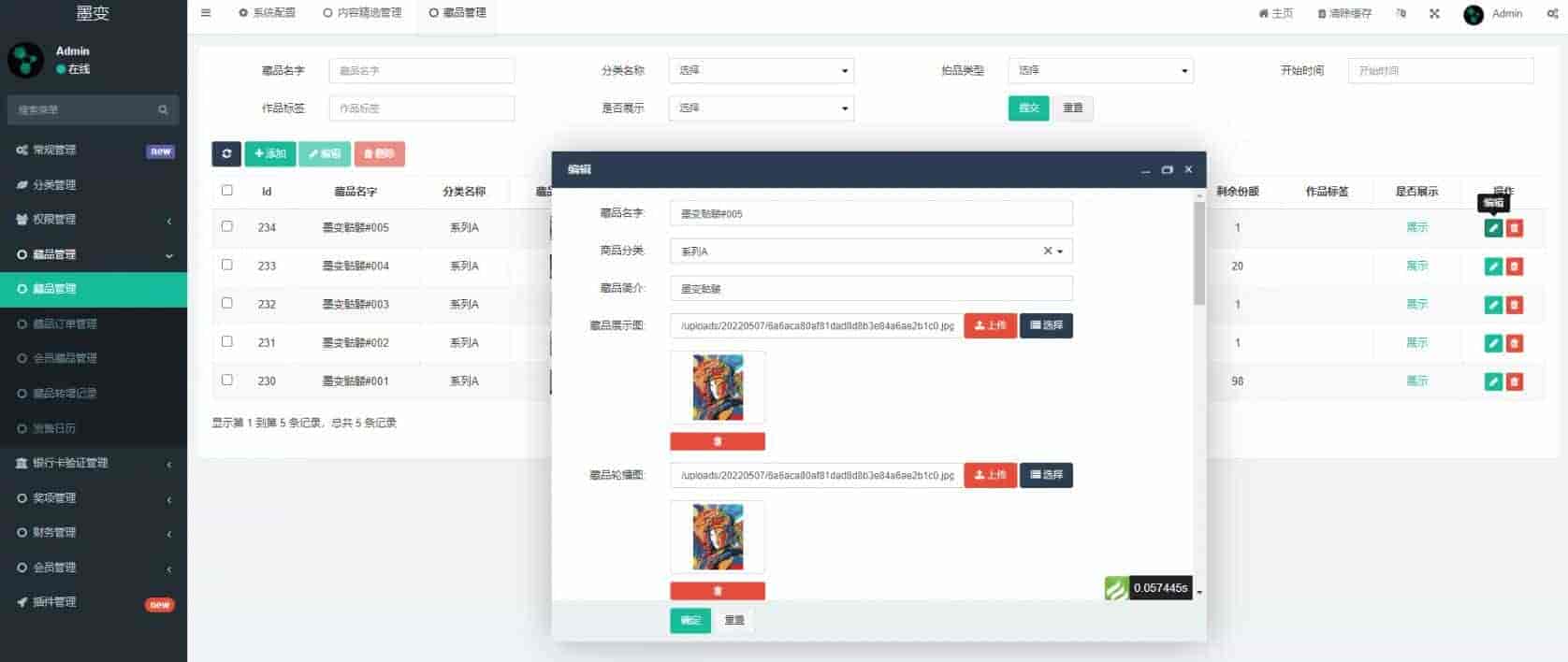Click the 藏品名字 filter input field
The width and height of the screenshot is (1568, 662).
[x=421, y=70]
